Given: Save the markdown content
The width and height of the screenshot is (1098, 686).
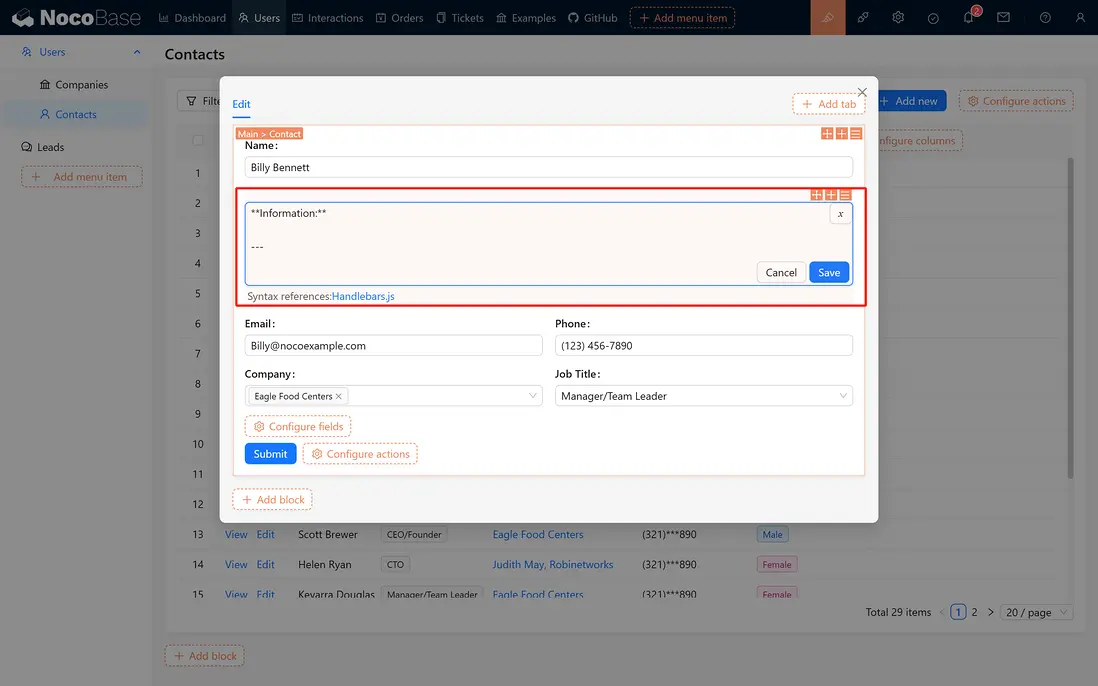Looking at the screenshot, I should pyautogui.click(x=829, y=272).
